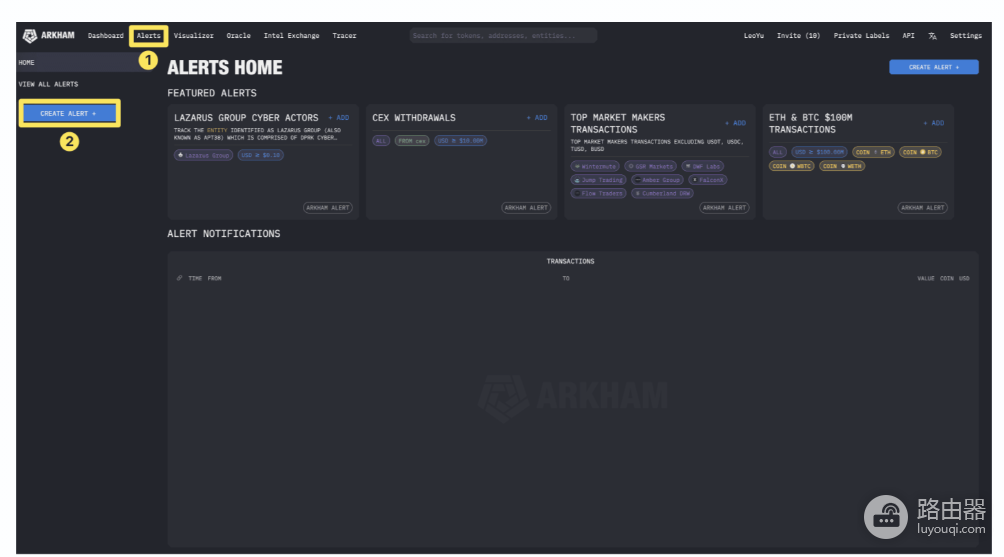1004x557 pixels.
Task: Add the ETH & BTC $100M alert
Action: click(934, 123)
